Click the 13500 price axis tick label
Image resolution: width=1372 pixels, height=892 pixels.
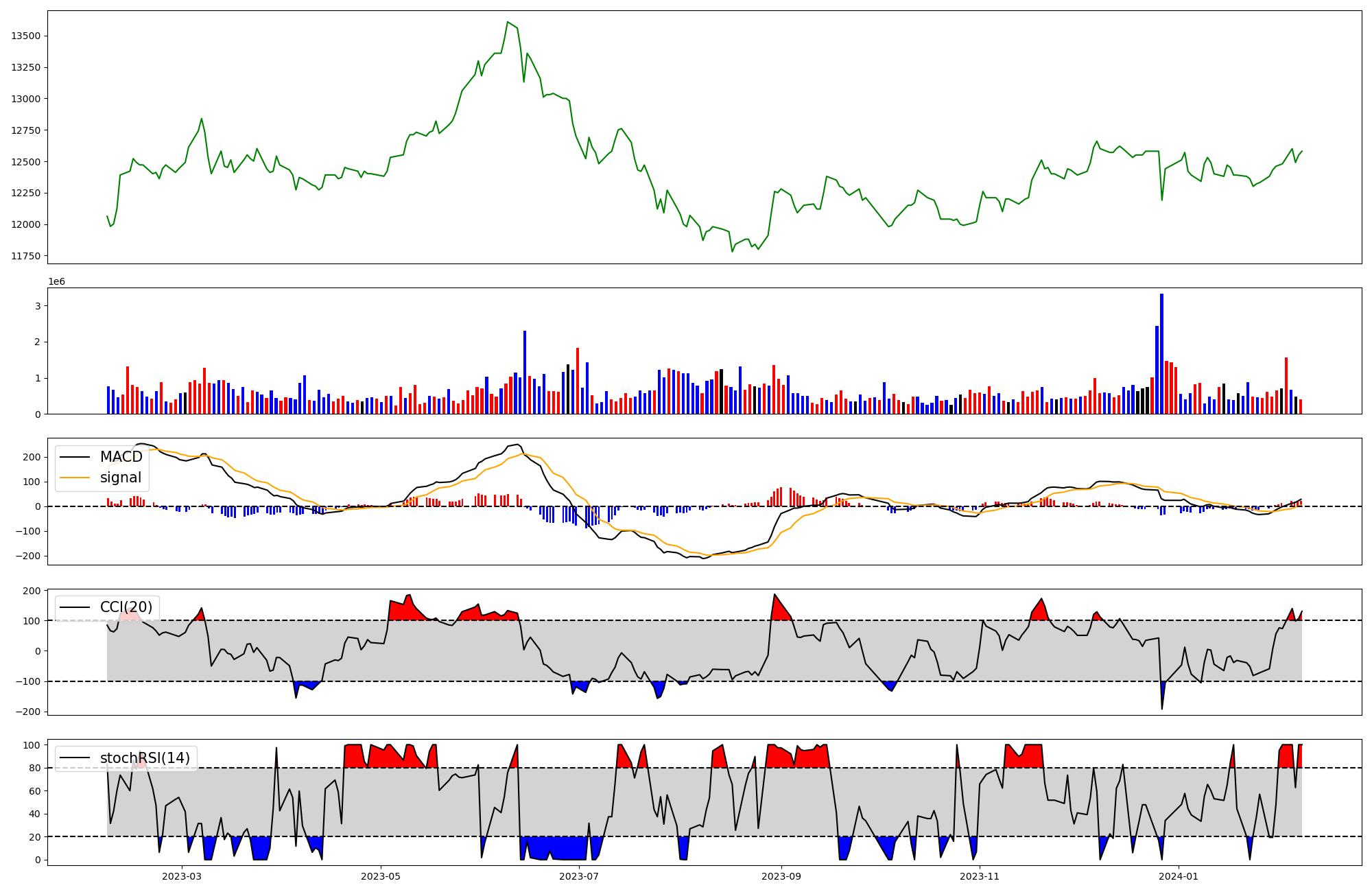click(25, 36)
